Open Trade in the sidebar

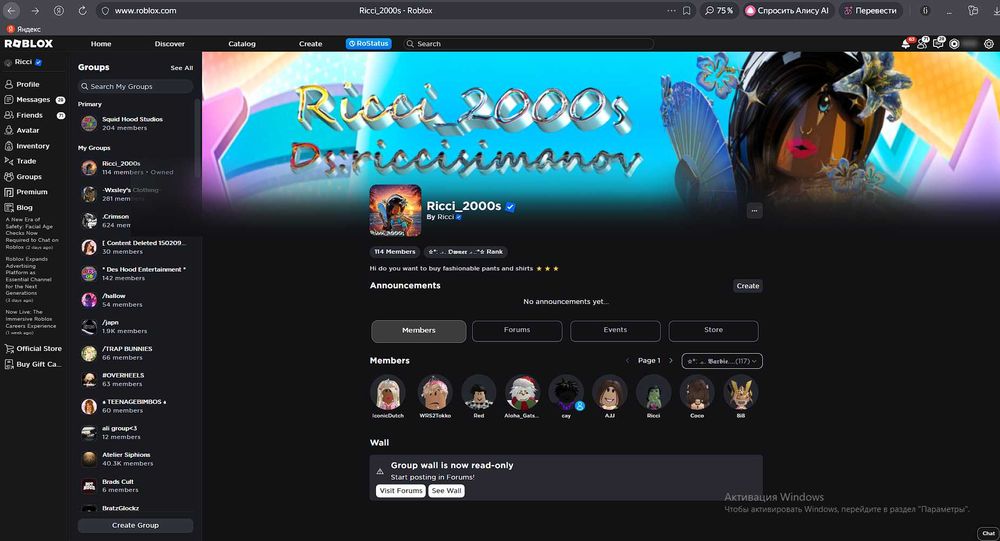(x=20, y=161)
